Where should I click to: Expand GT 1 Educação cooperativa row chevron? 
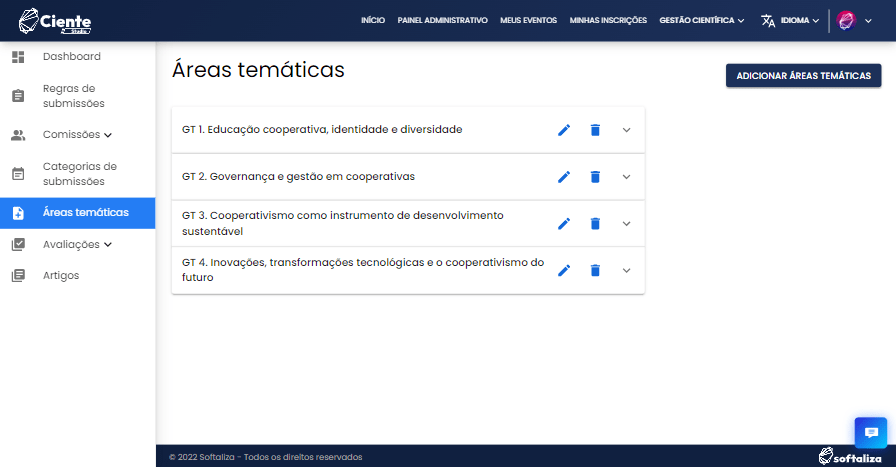626,130
